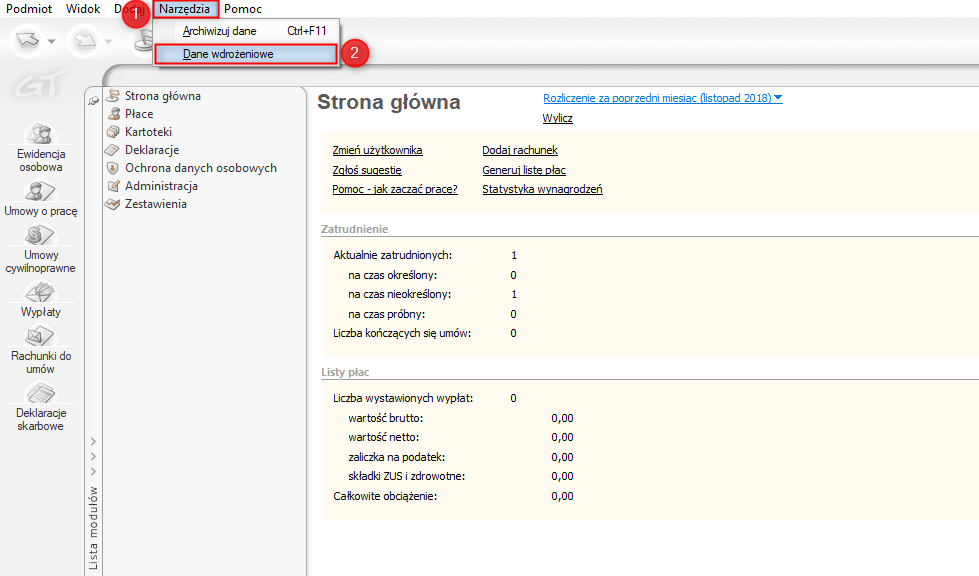Click the Ochrona danych osobowych shield icon

(112, 168)
